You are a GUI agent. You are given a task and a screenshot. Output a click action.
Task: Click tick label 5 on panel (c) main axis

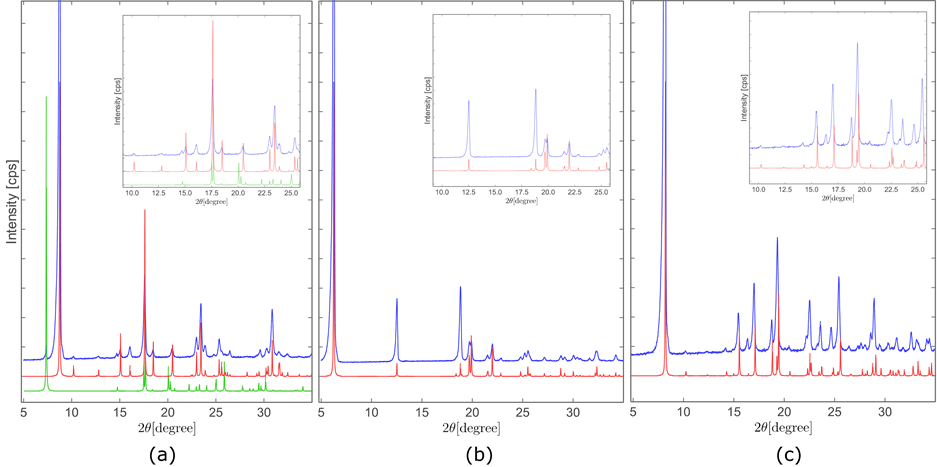click(x=633, y=413)
